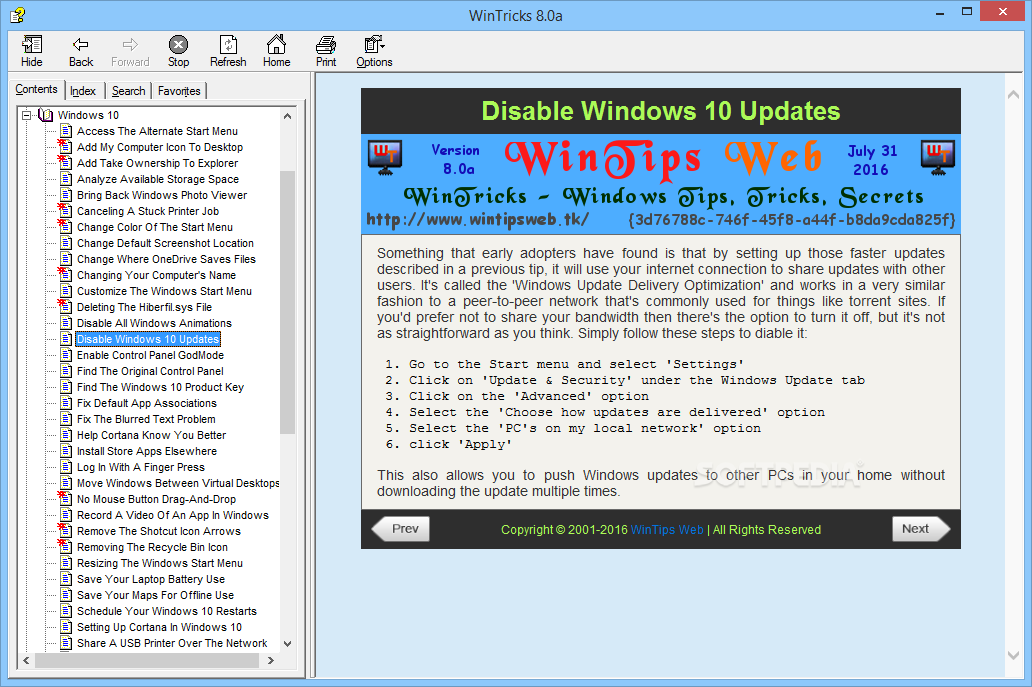Print the current topic

(x=326, y=51)
